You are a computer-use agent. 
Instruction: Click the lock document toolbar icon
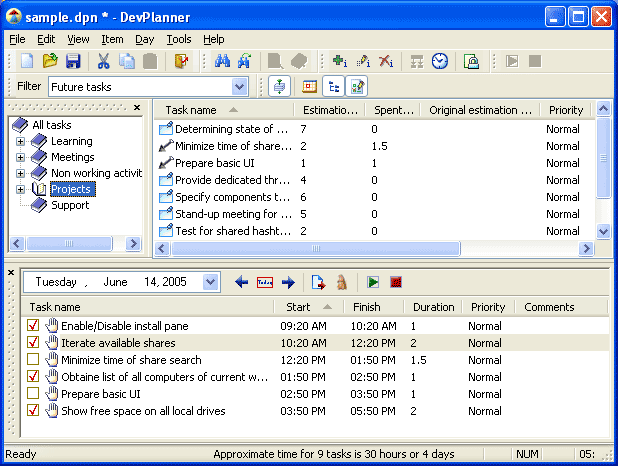471,61
